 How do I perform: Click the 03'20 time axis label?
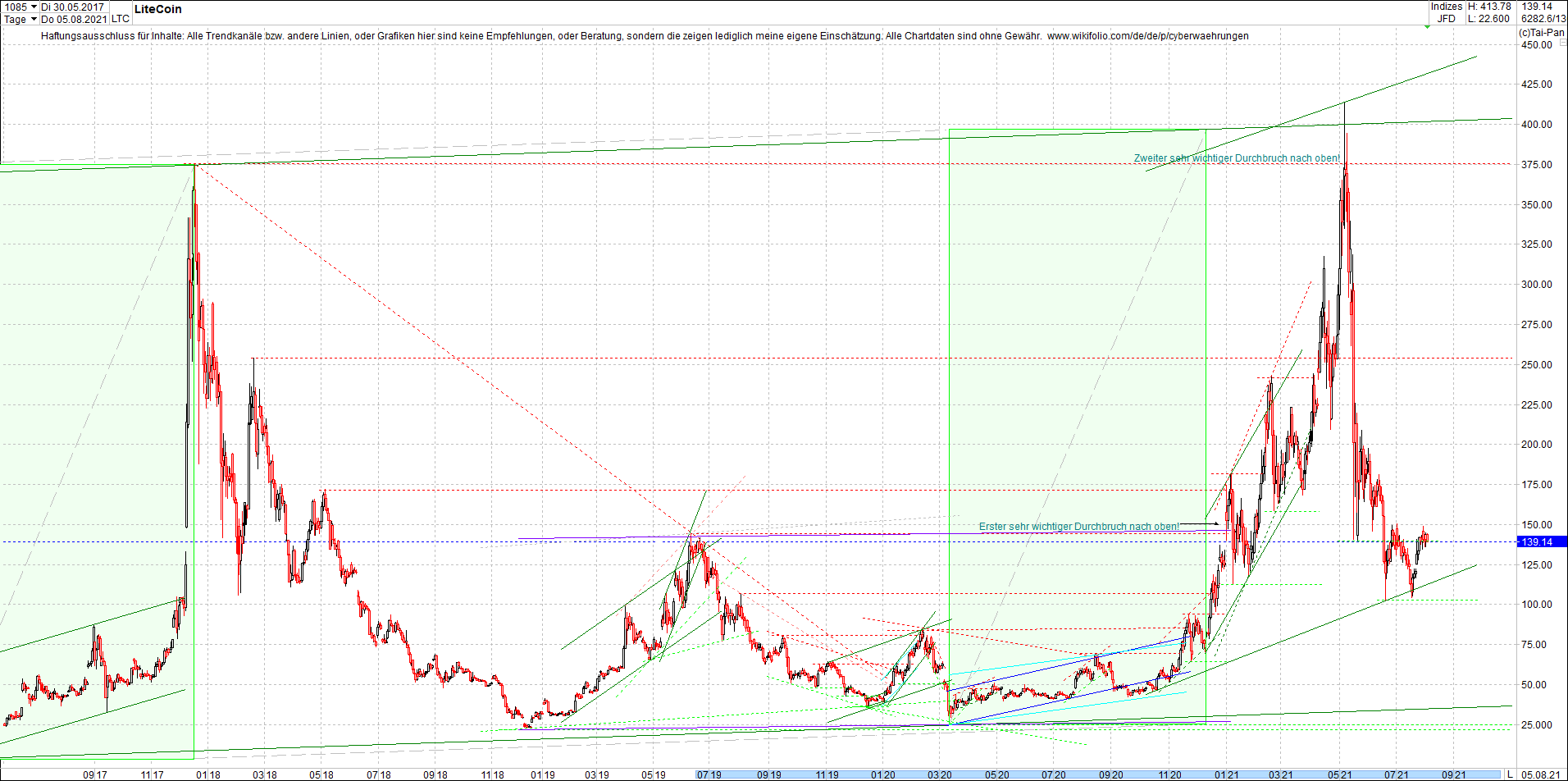940,774
